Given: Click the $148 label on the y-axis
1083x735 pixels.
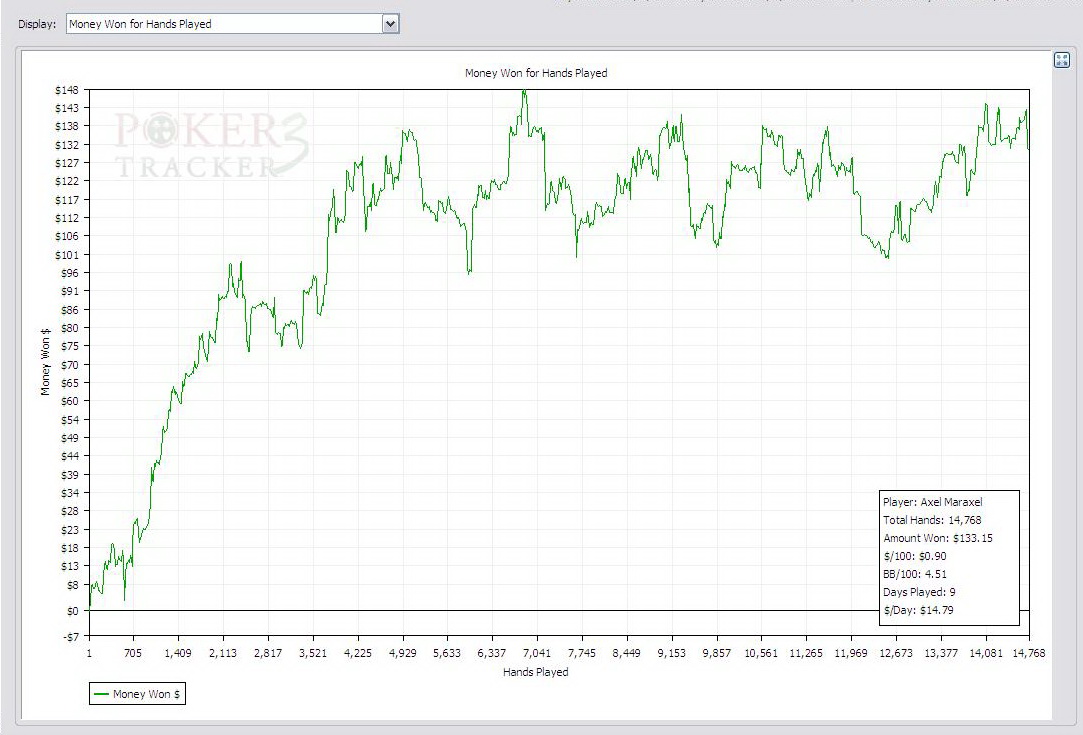Looking at the screenshot, I should (66, 90).
